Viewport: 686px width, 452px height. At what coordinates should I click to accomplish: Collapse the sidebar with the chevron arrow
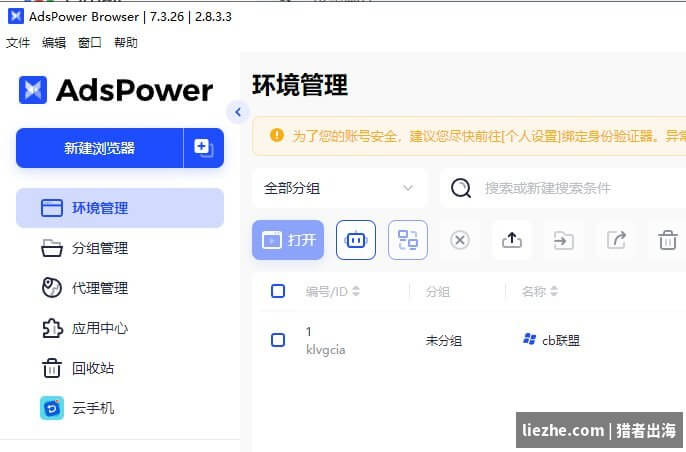click(238, 112)
